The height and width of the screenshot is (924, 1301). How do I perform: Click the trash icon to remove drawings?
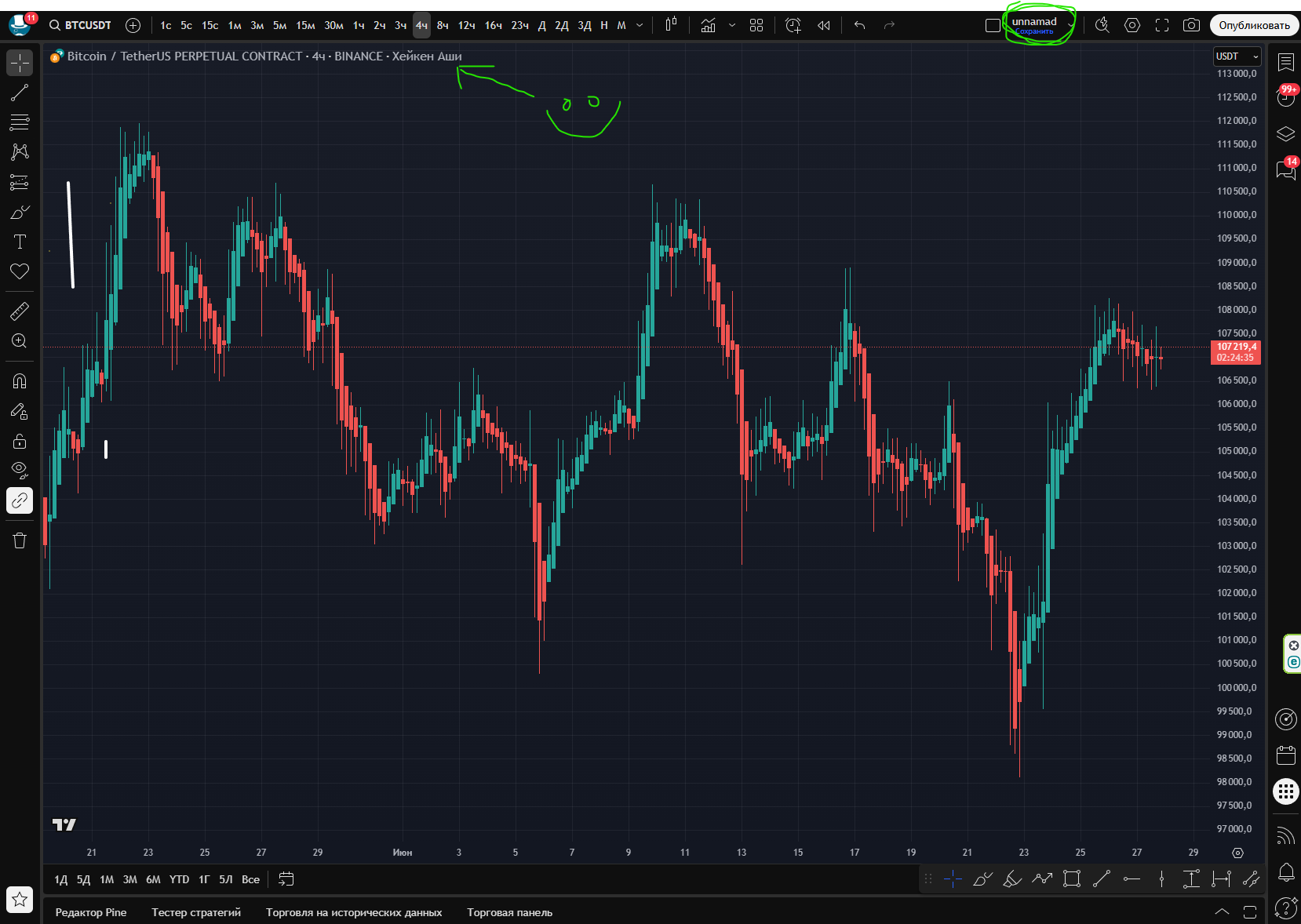coord(20,540)
